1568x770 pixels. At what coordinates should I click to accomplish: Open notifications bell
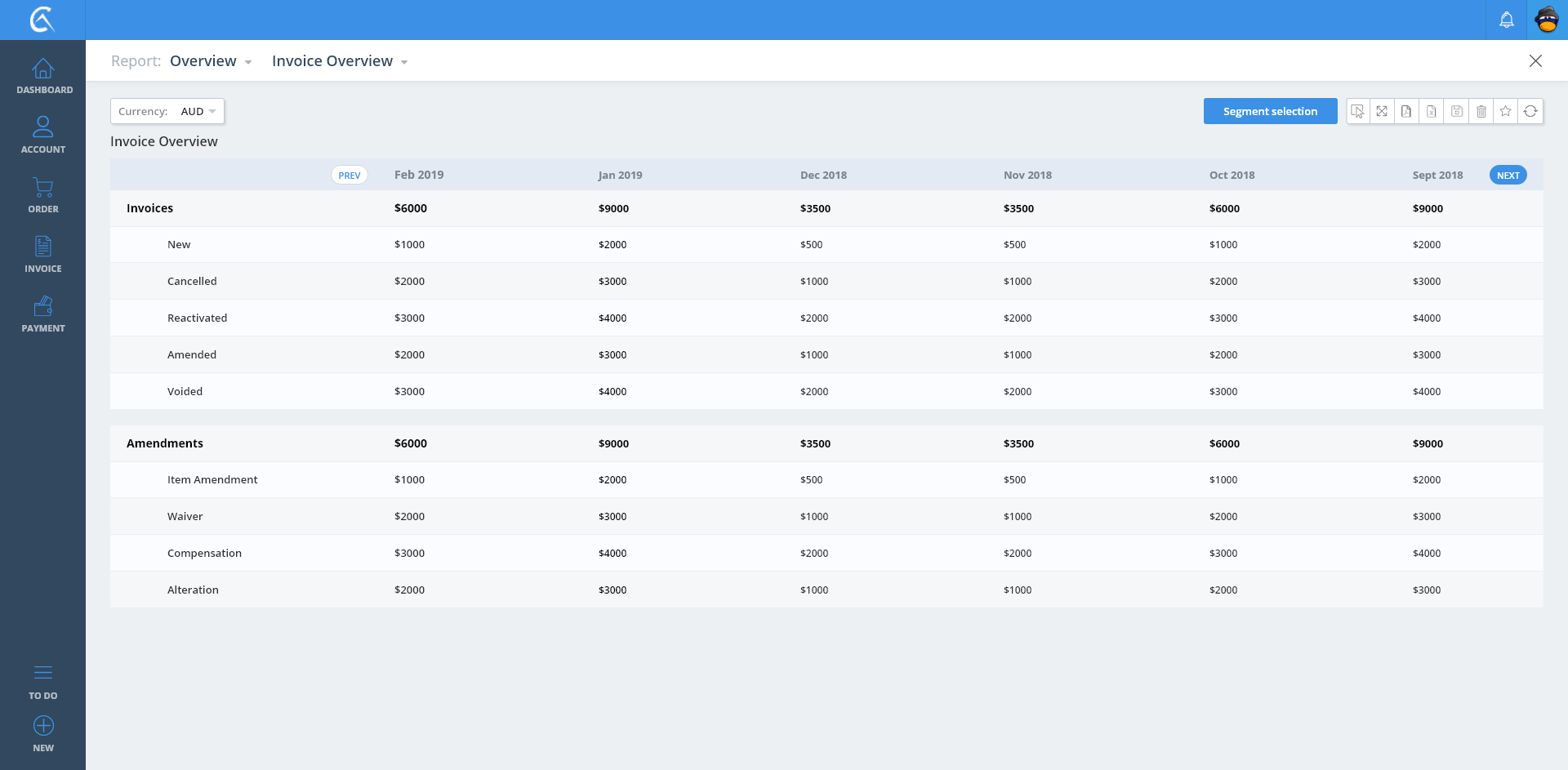[1506, 20]
